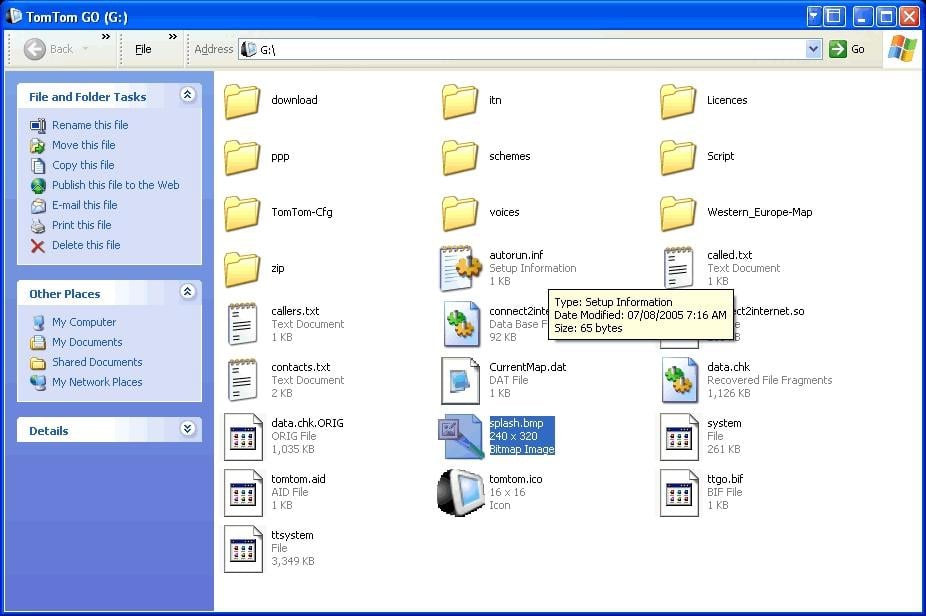The height and width of the screenshot is (616, 926).
Task: Select the ttsystem file icon
Action: click(243, 548)
